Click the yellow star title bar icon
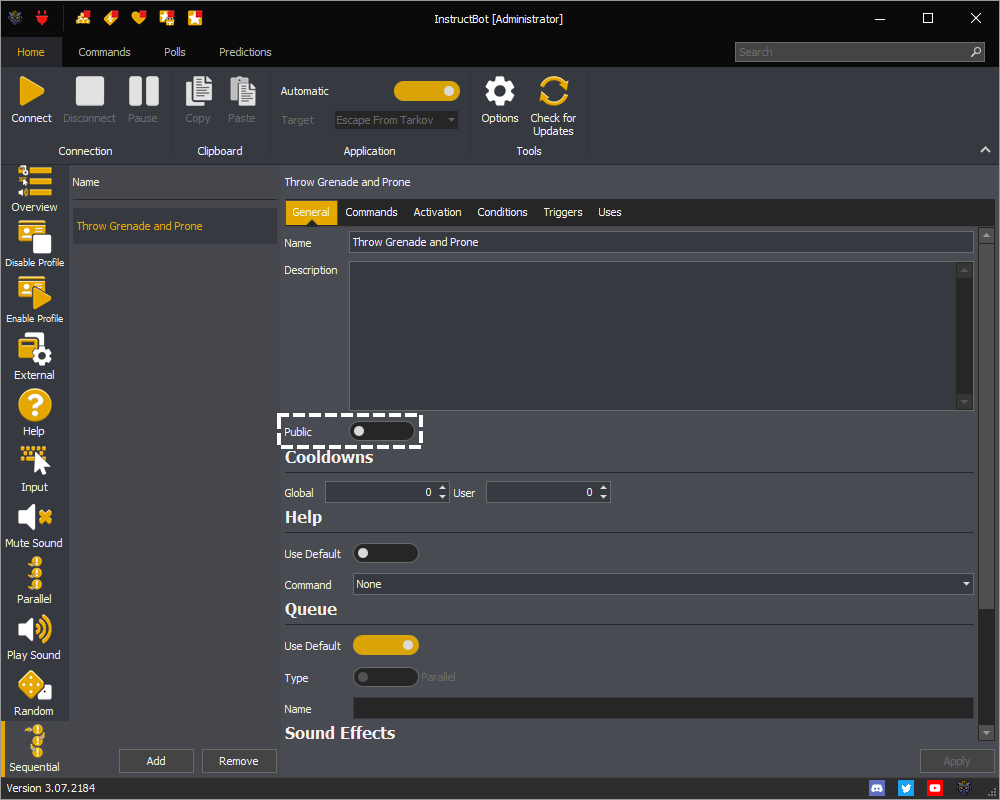The height and width of the screenshot is (800, 1000). click(x=195, y=18)
